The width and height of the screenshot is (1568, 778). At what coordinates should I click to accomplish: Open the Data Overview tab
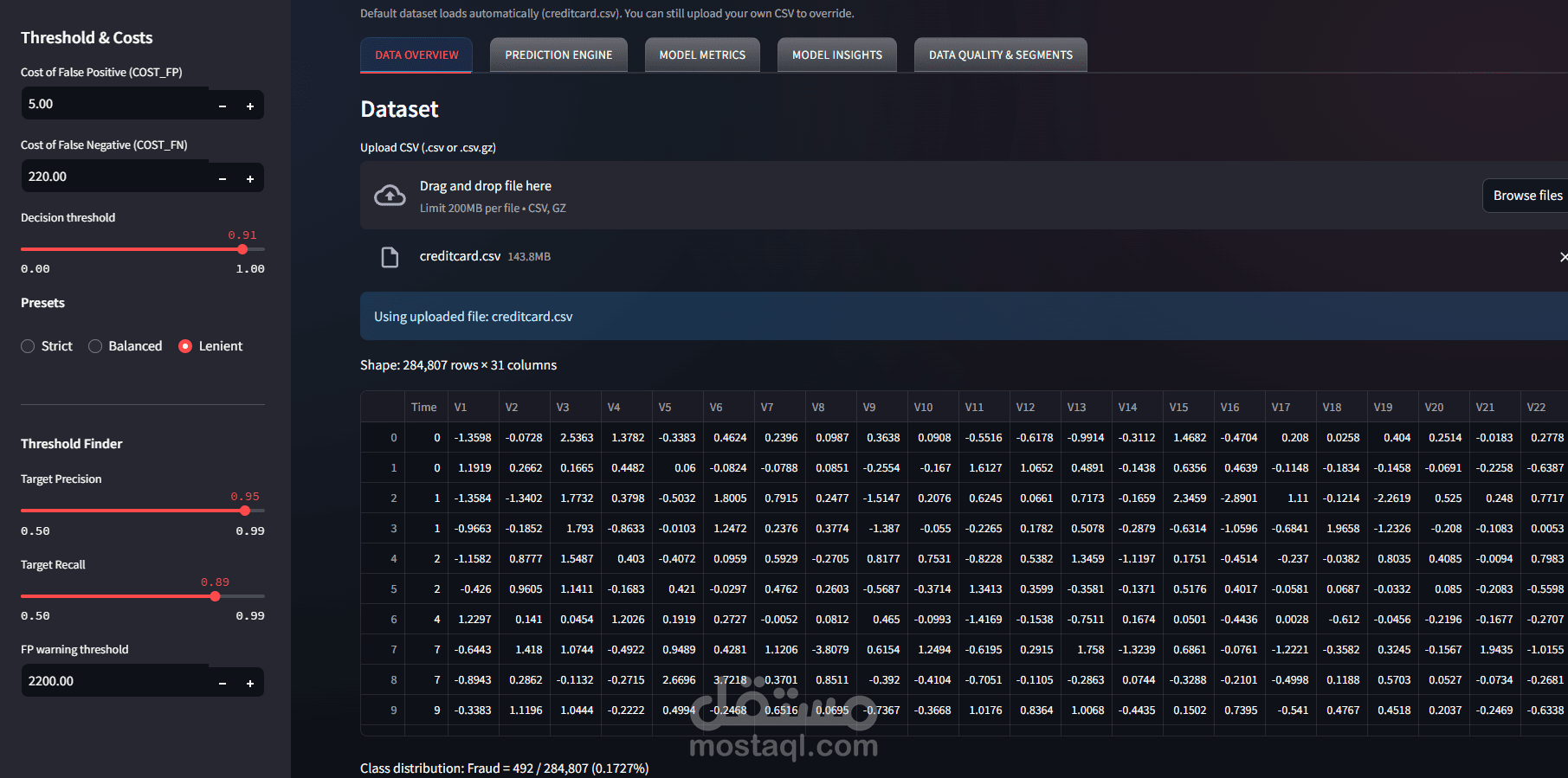[x=416, y=55]
